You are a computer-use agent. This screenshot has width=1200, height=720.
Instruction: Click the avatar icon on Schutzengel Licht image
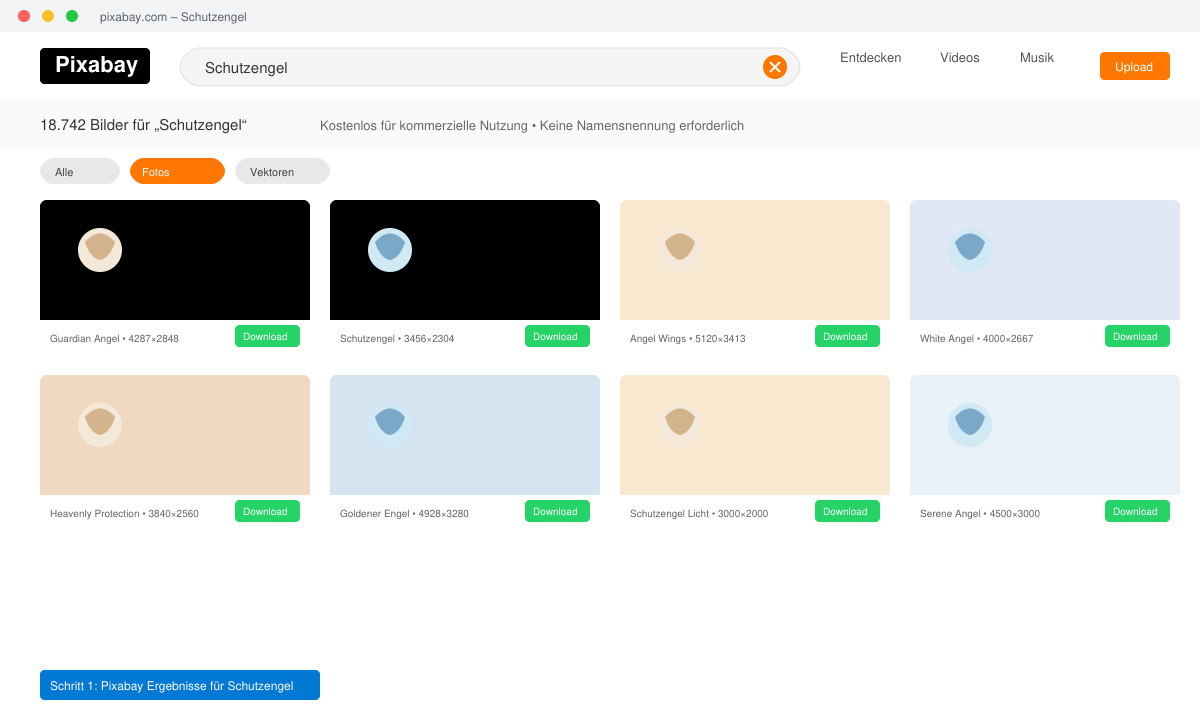coord(680,425)
